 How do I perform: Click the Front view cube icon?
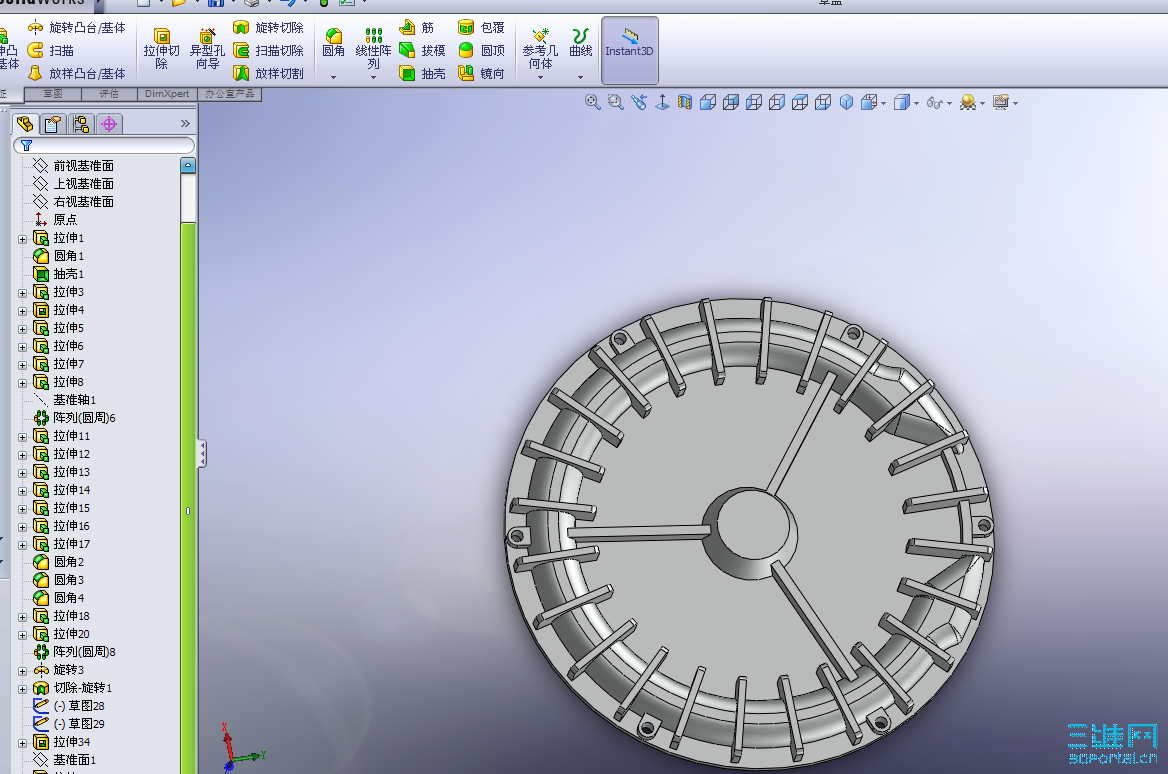708,102
